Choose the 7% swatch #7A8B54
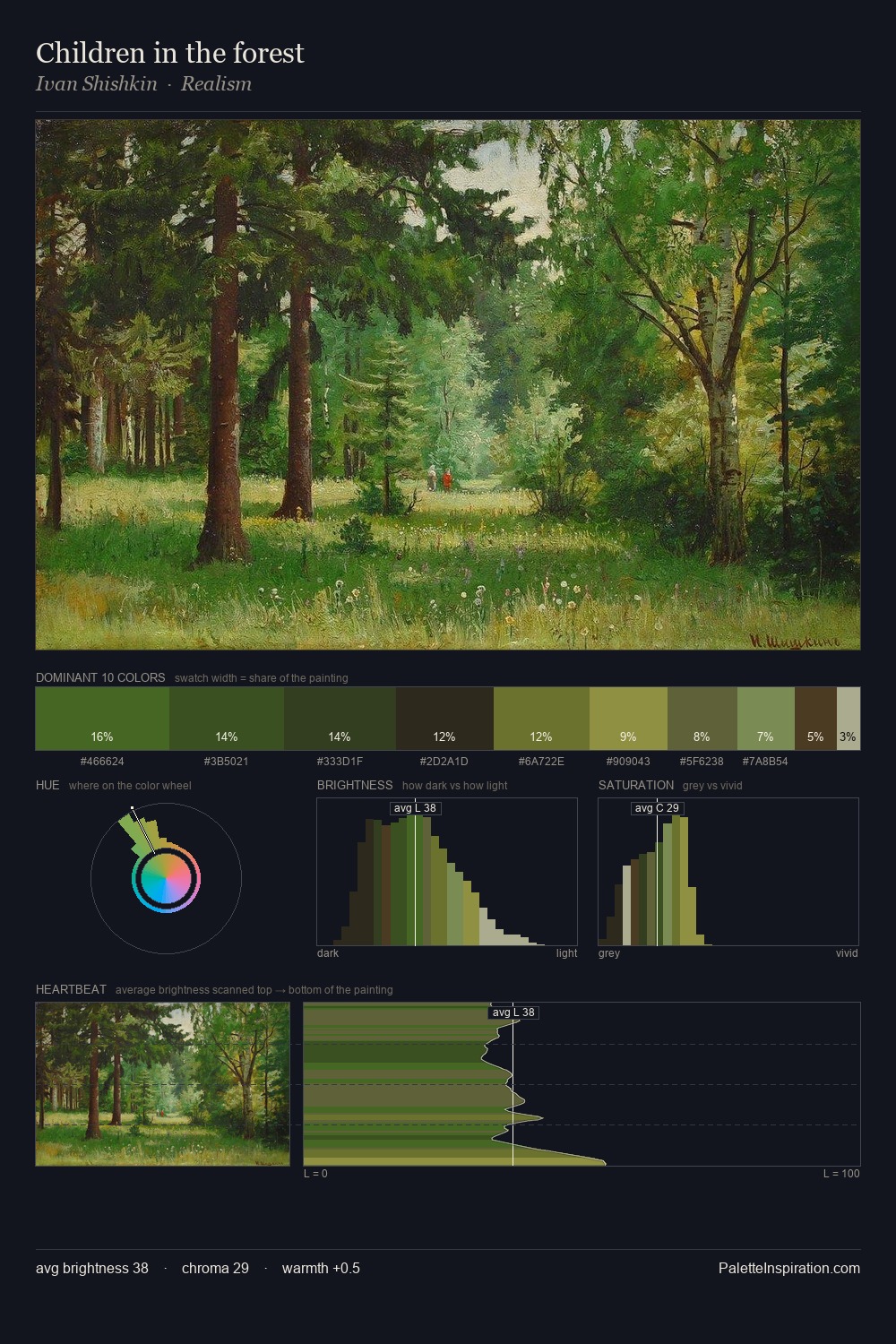The height and width of the screenshot is (1344, 896). tap(766, 719)
